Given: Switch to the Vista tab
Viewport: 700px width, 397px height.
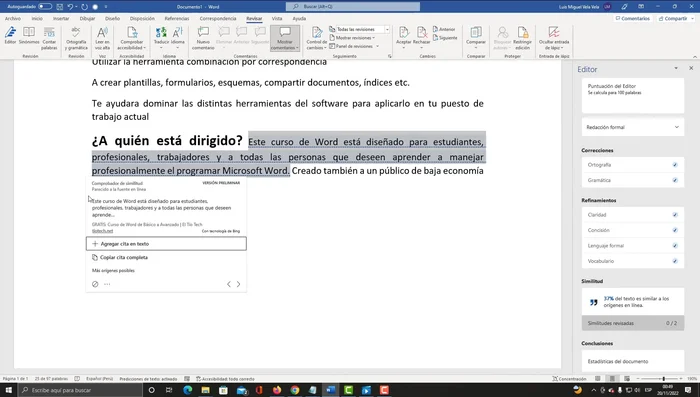Looking at the screenshot, I should [x=277, y=19].
